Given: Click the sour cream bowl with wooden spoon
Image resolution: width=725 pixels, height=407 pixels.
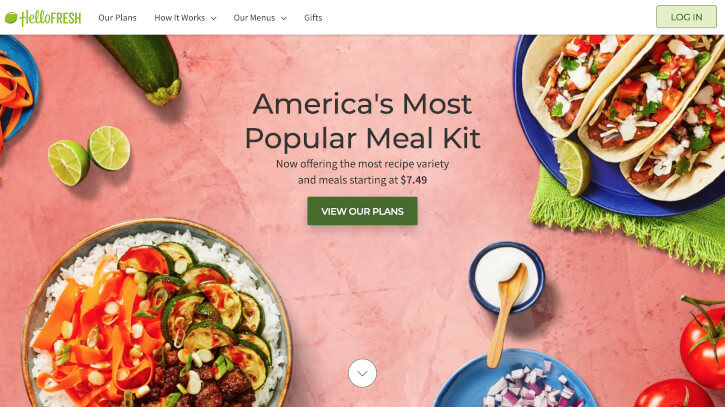Looking at the screenshot, I should (x=507, y=289).
